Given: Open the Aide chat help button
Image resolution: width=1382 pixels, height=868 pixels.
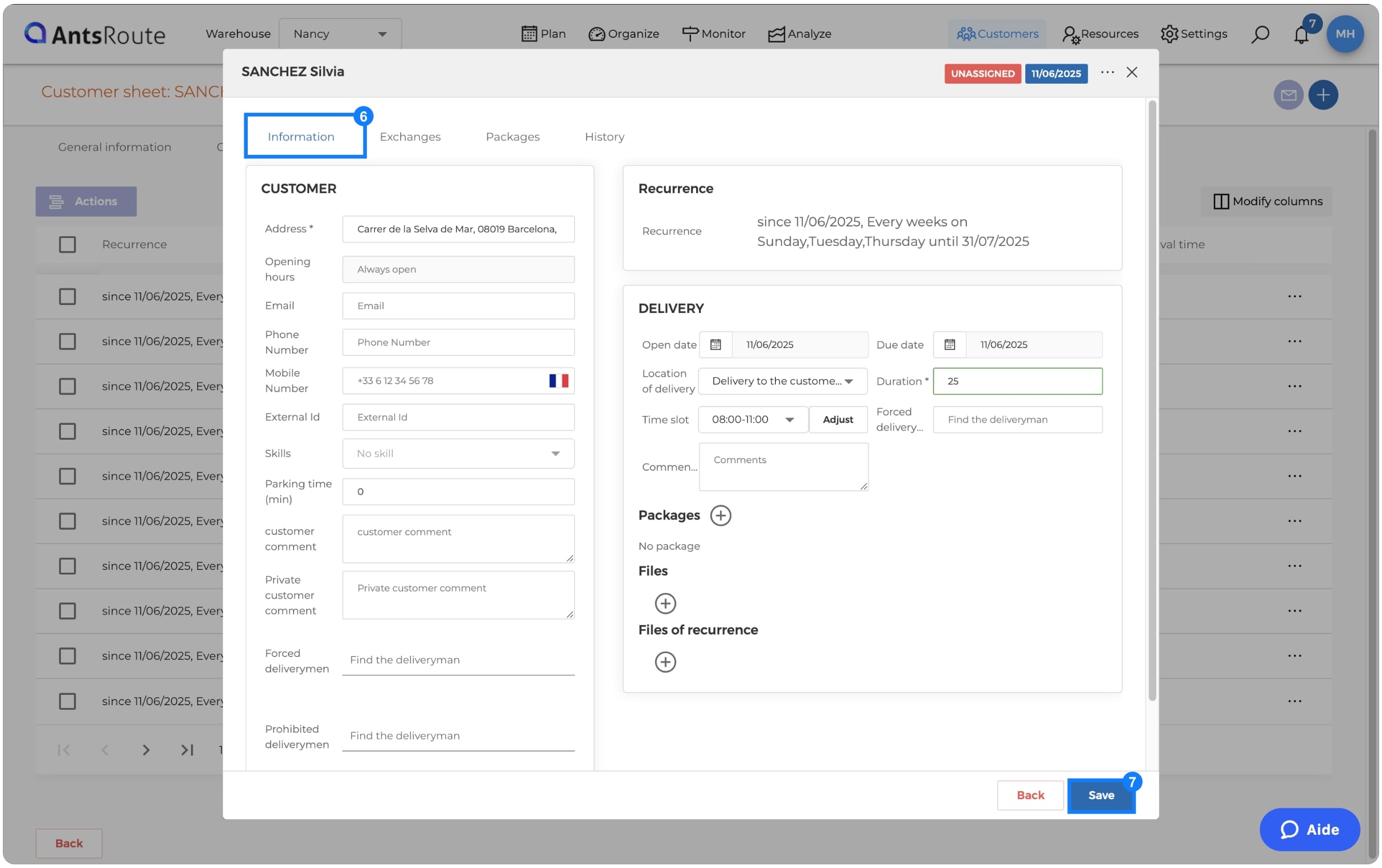Looking at the screenshot, I should click(1309, 828).
